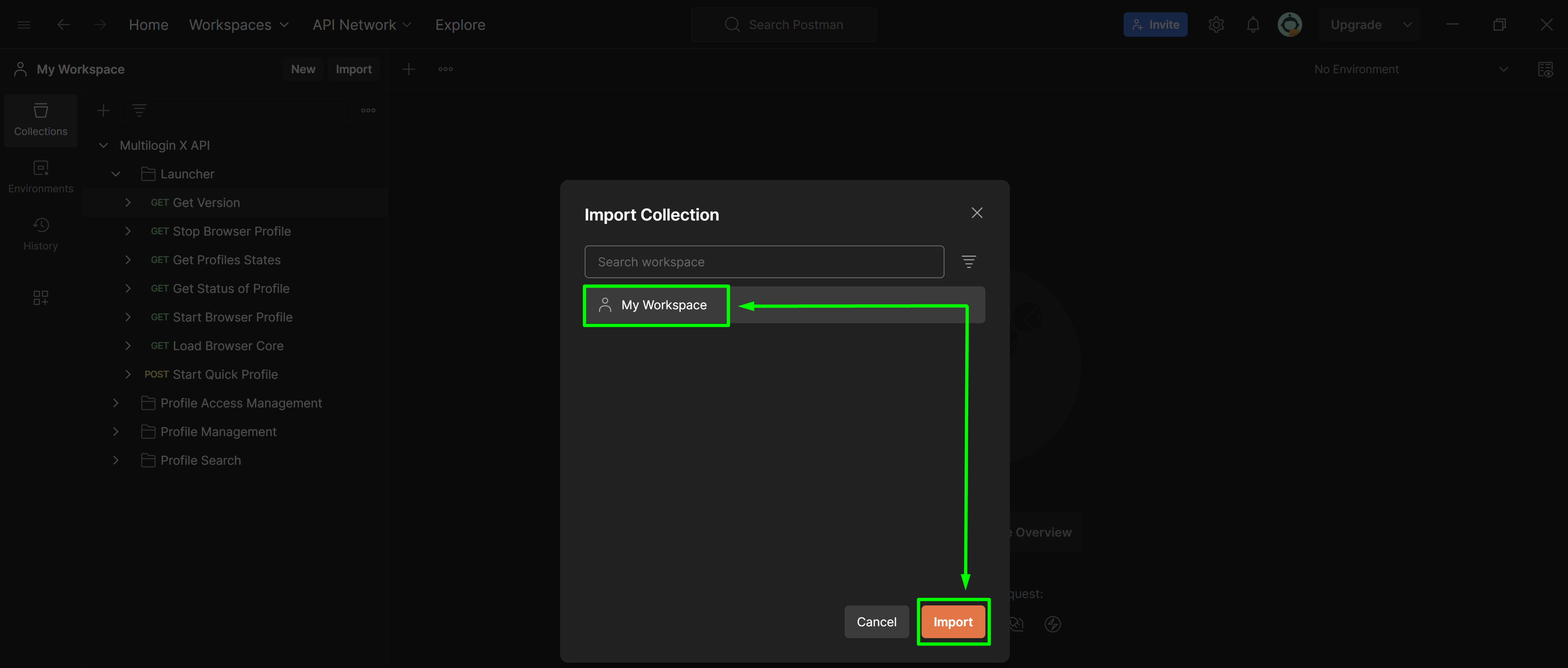Open the Get Status of Profile request

(x=231, y=289)
